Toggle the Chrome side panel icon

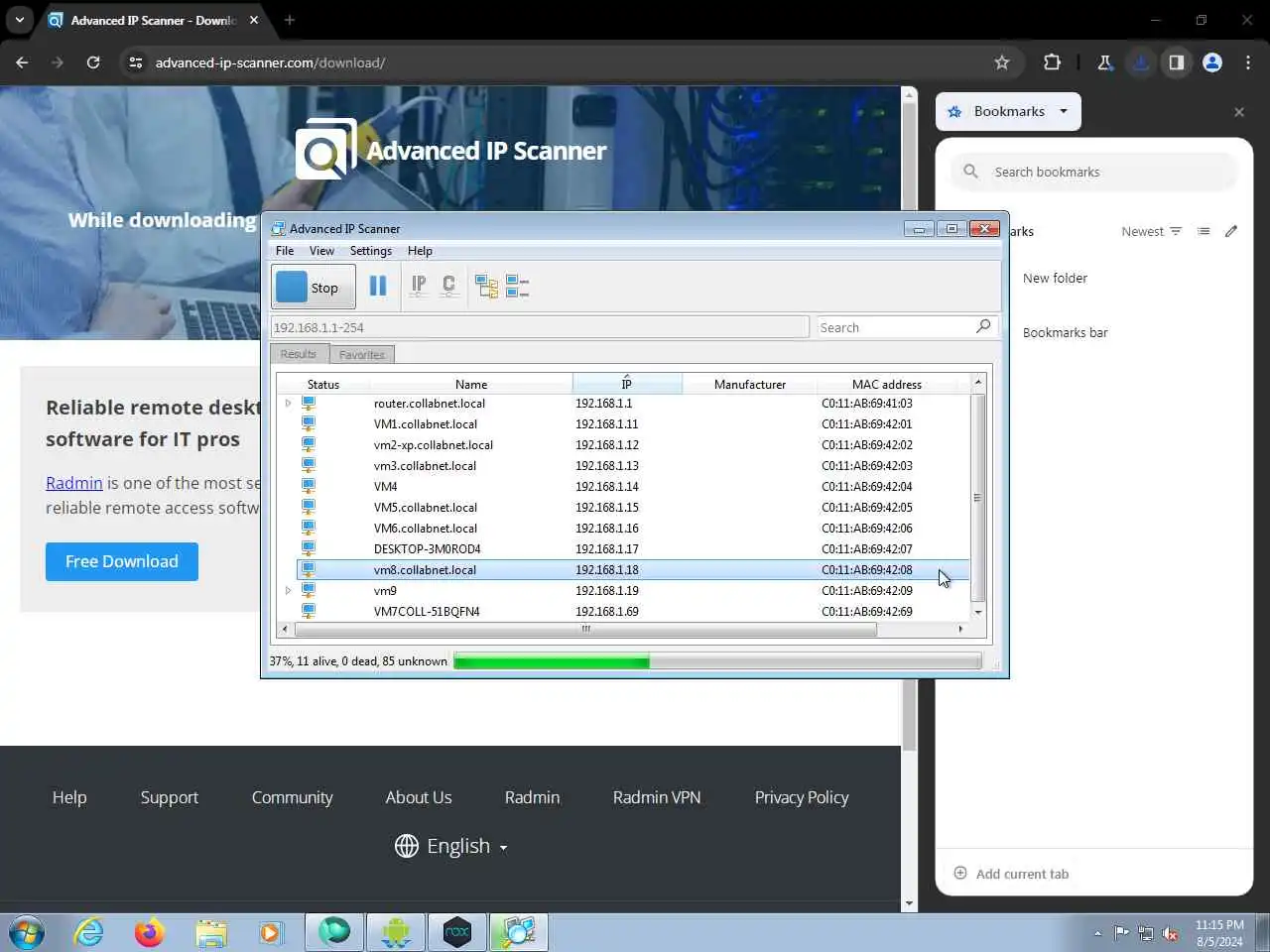pos(1177,62)
